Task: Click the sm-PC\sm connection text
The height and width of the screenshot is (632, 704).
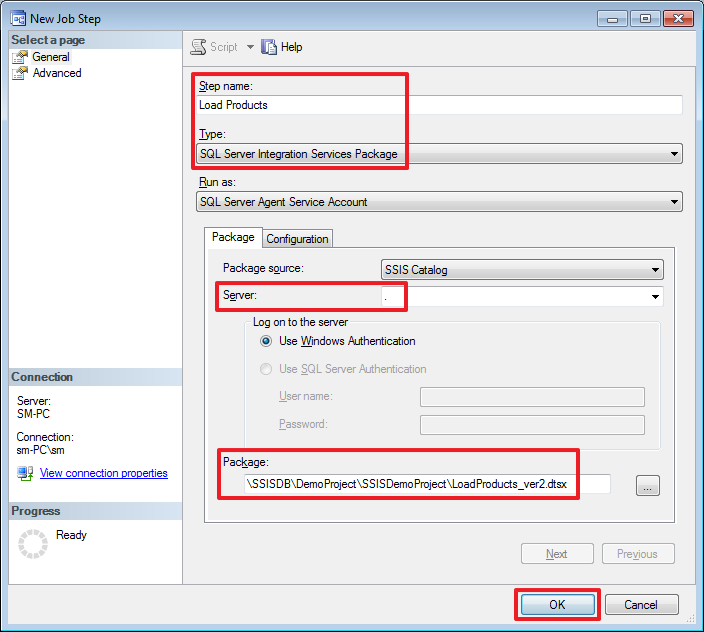Action: [40, 450]
